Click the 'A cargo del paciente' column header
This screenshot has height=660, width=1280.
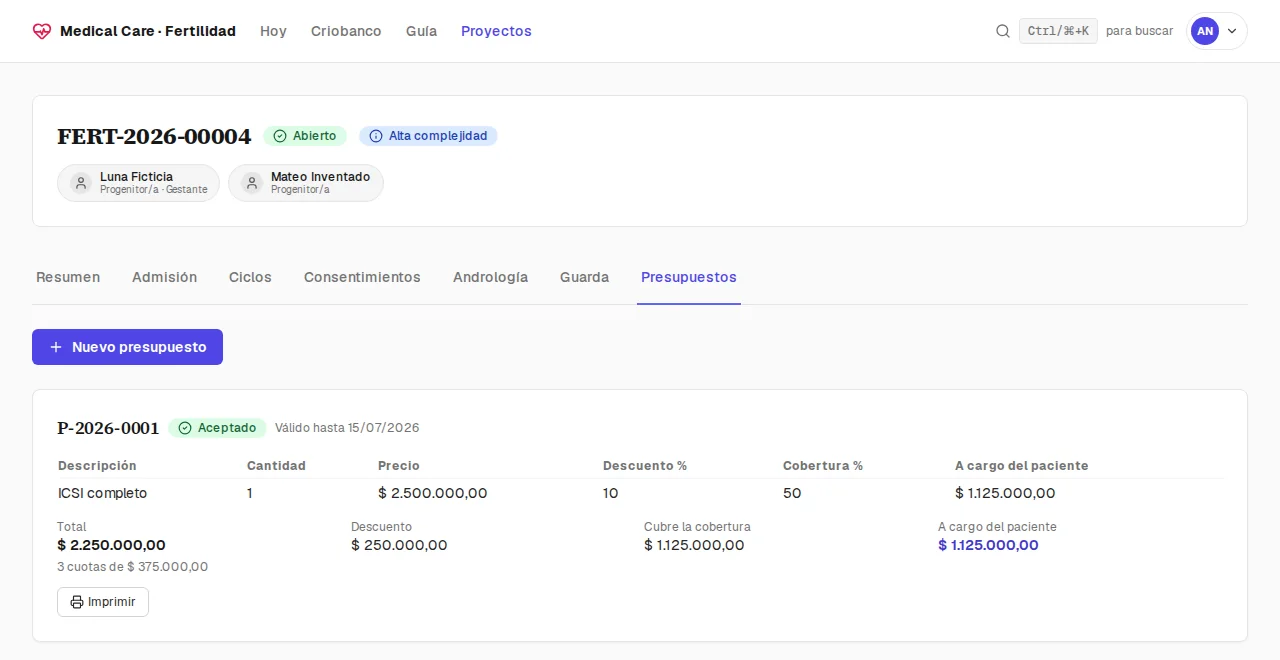pos(1022,466)
